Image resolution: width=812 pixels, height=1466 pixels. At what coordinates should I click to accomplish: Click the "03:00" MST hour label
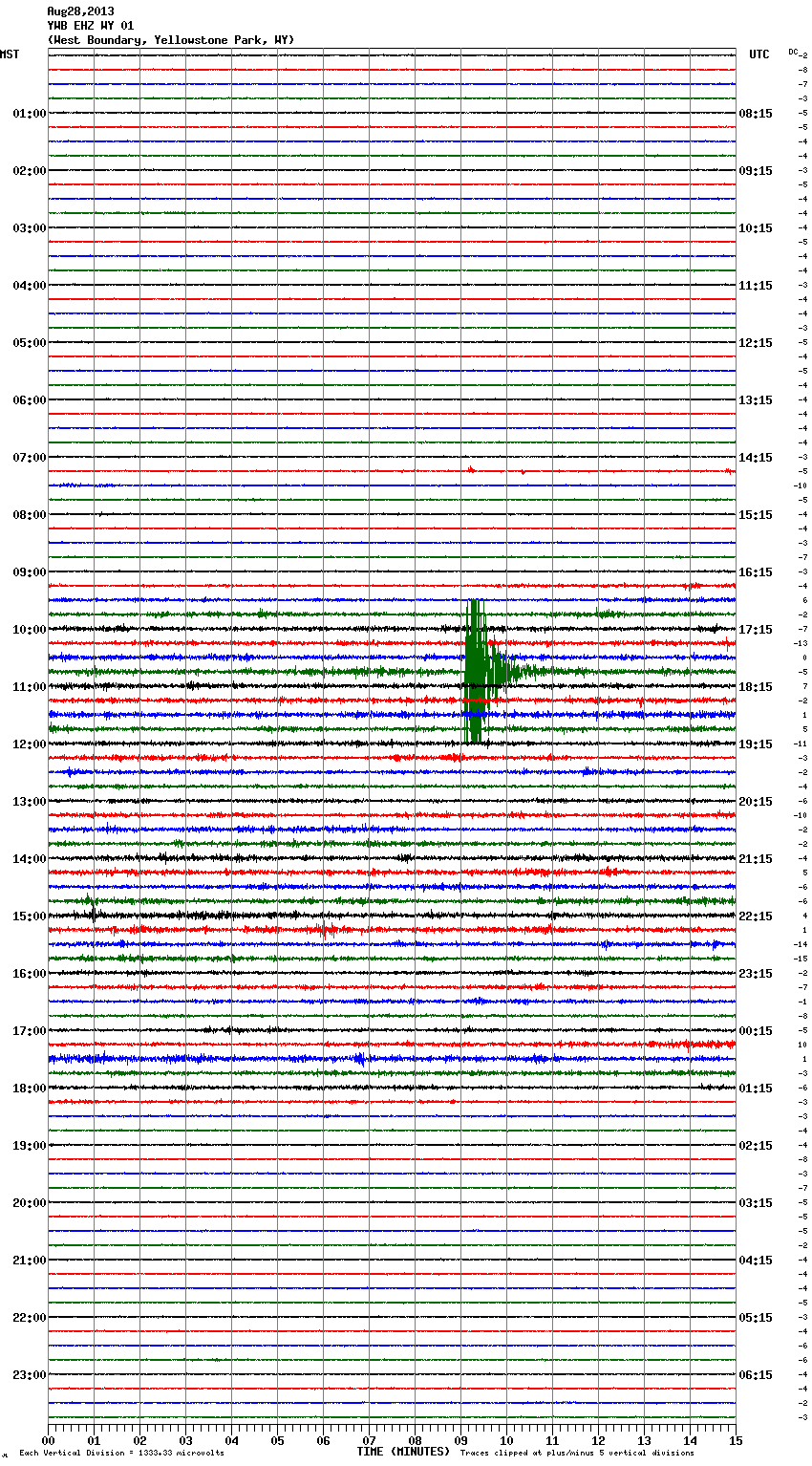tap(30, 228)
